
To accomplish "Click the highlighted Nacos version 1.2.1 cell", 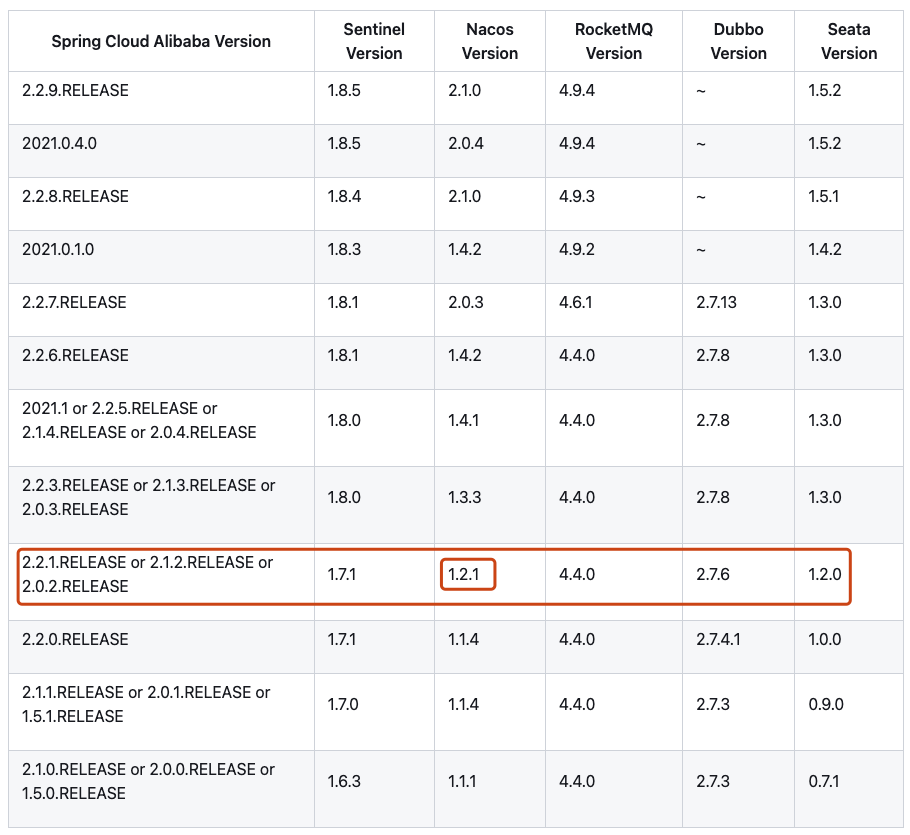I will 465,575.
